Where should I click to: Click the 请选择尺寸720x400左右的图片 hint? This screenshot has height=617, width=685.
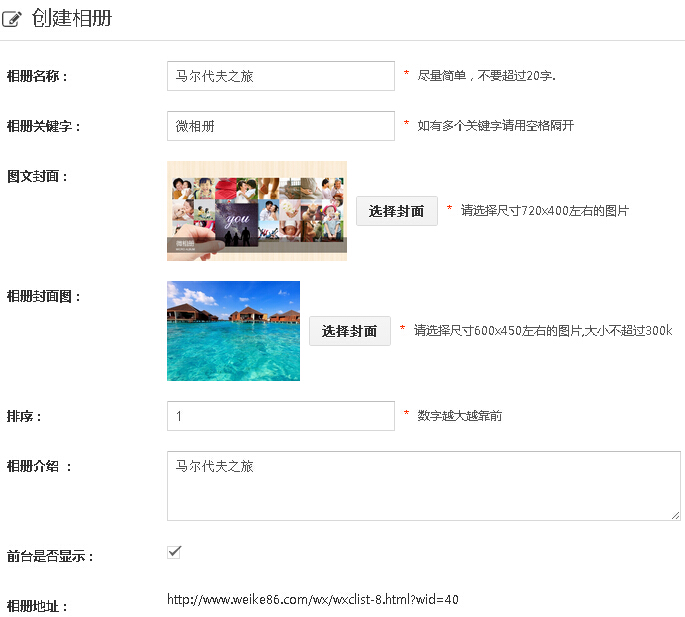544,211
